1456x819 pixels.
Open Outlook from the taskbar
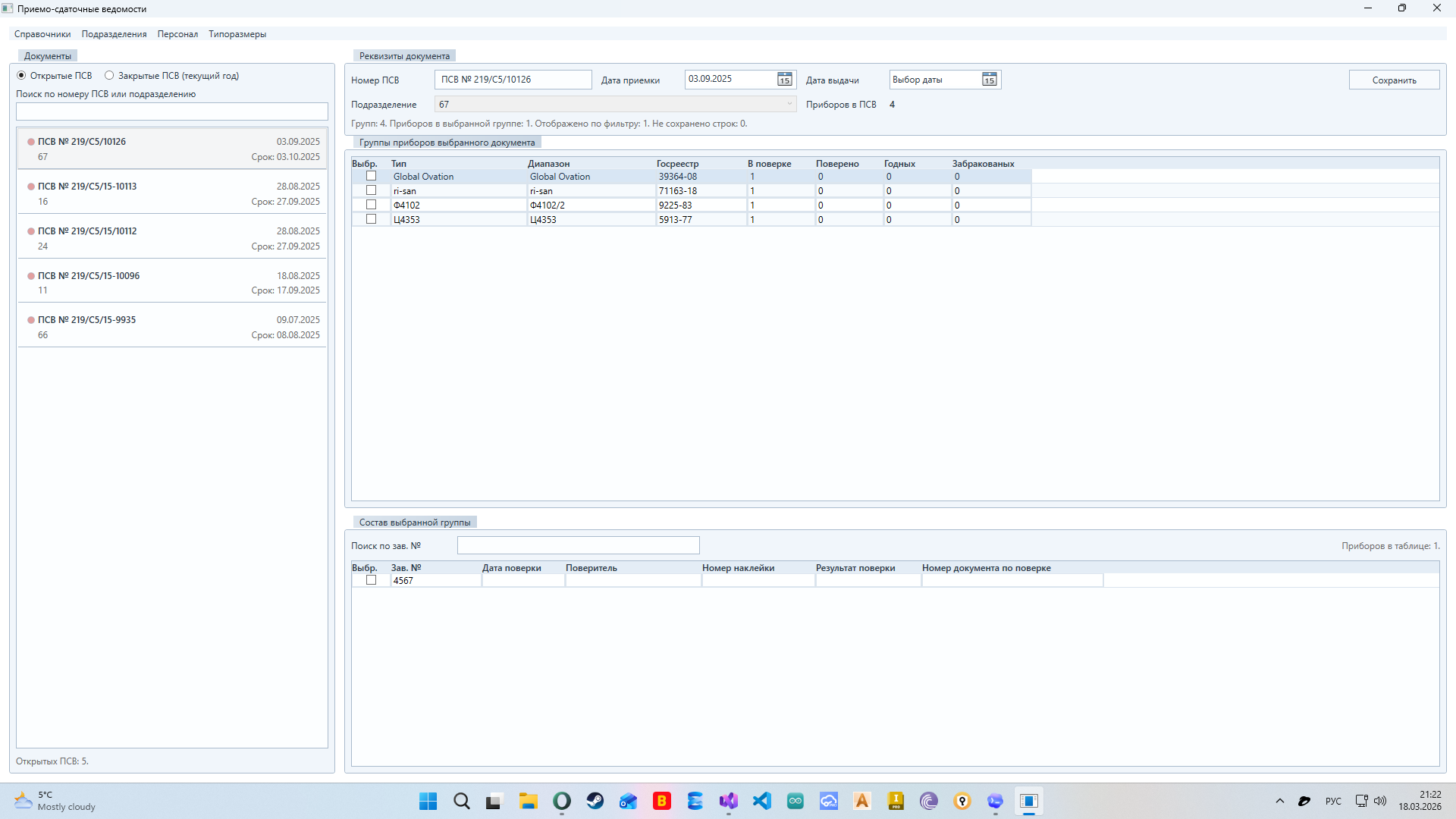629,801
